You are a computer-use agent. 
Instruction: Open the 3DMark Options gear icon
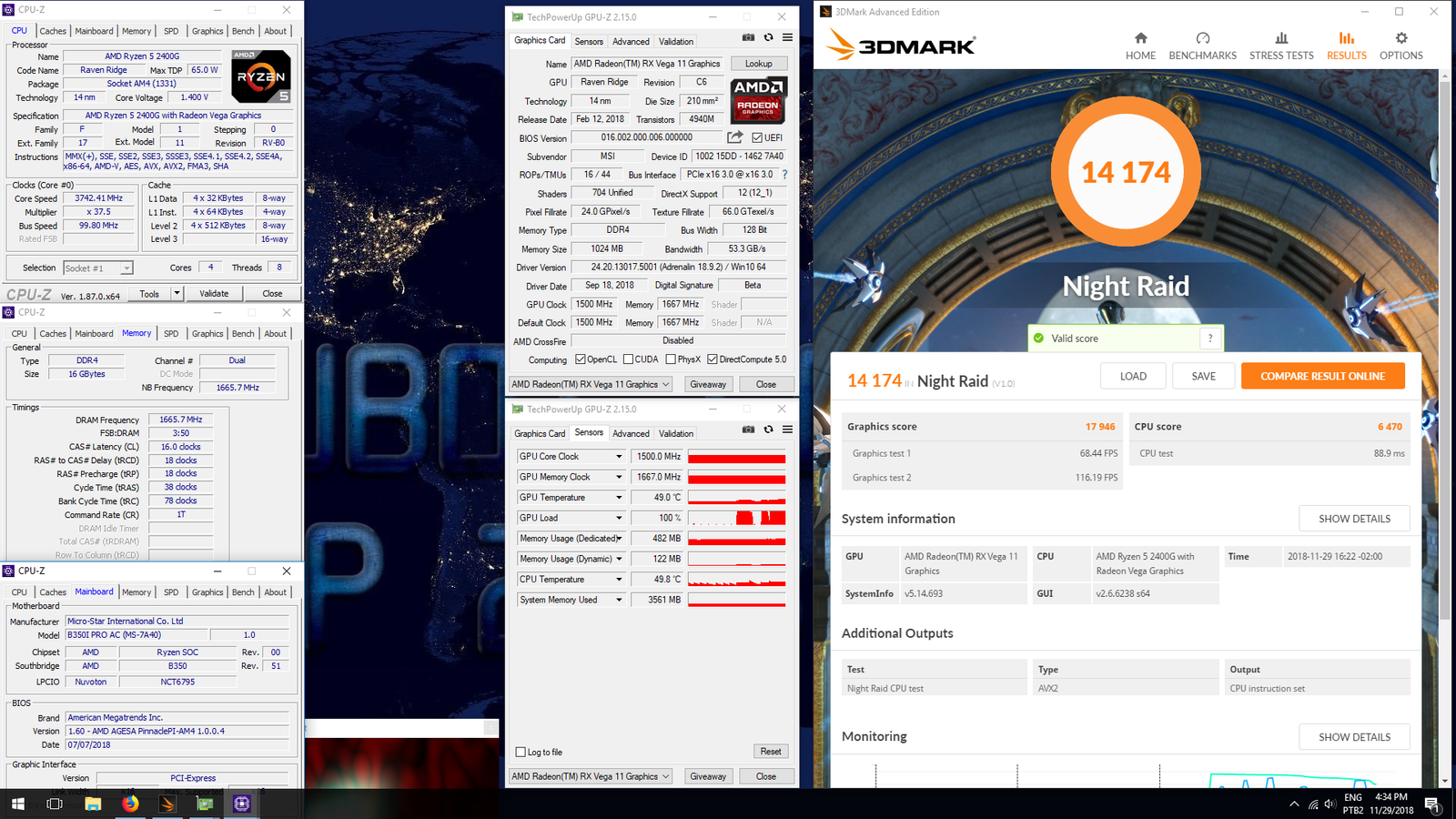pos(1400,38)
